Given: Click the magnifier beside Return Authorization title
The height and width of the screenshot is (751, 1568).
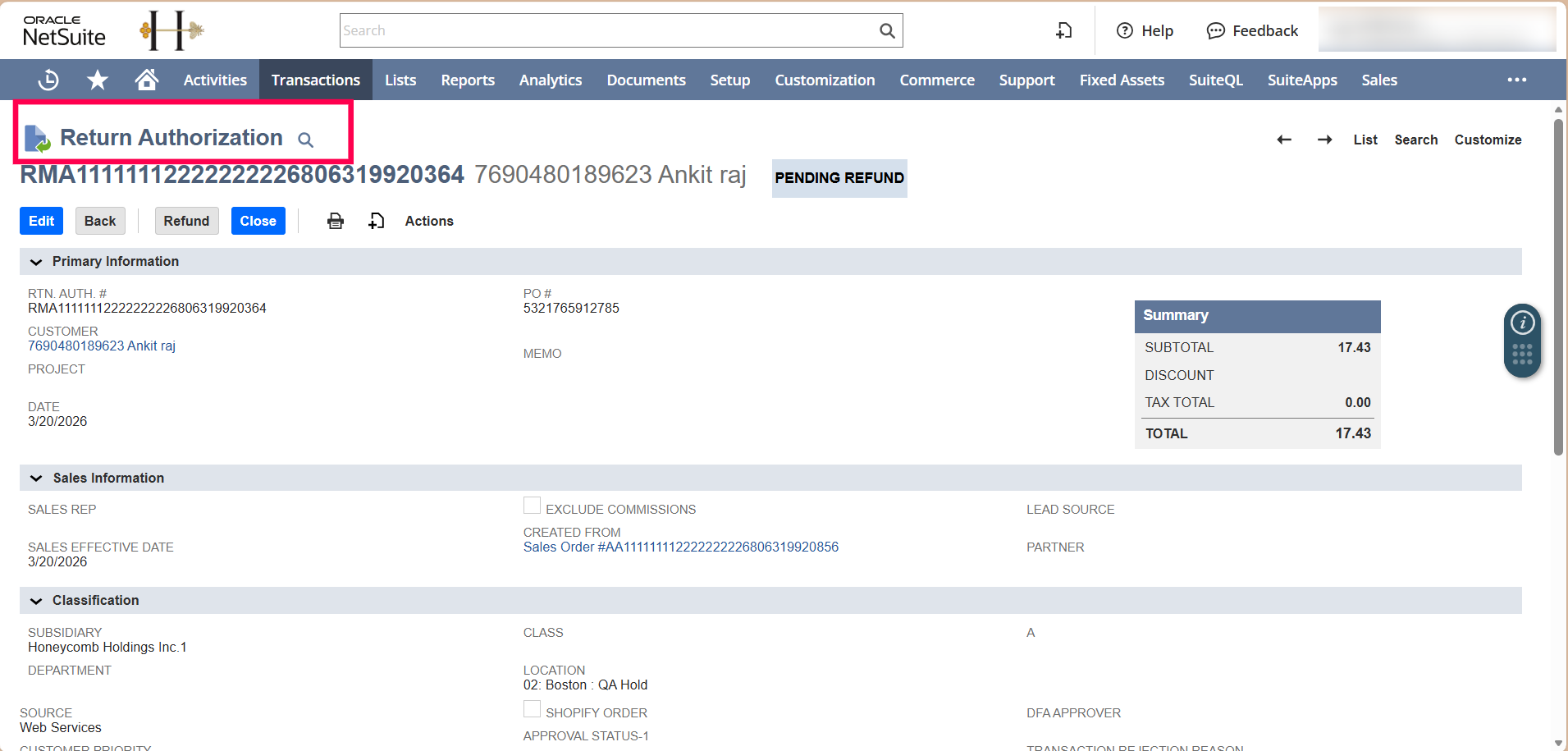Looking at the screenshot, I should (305, 140).
